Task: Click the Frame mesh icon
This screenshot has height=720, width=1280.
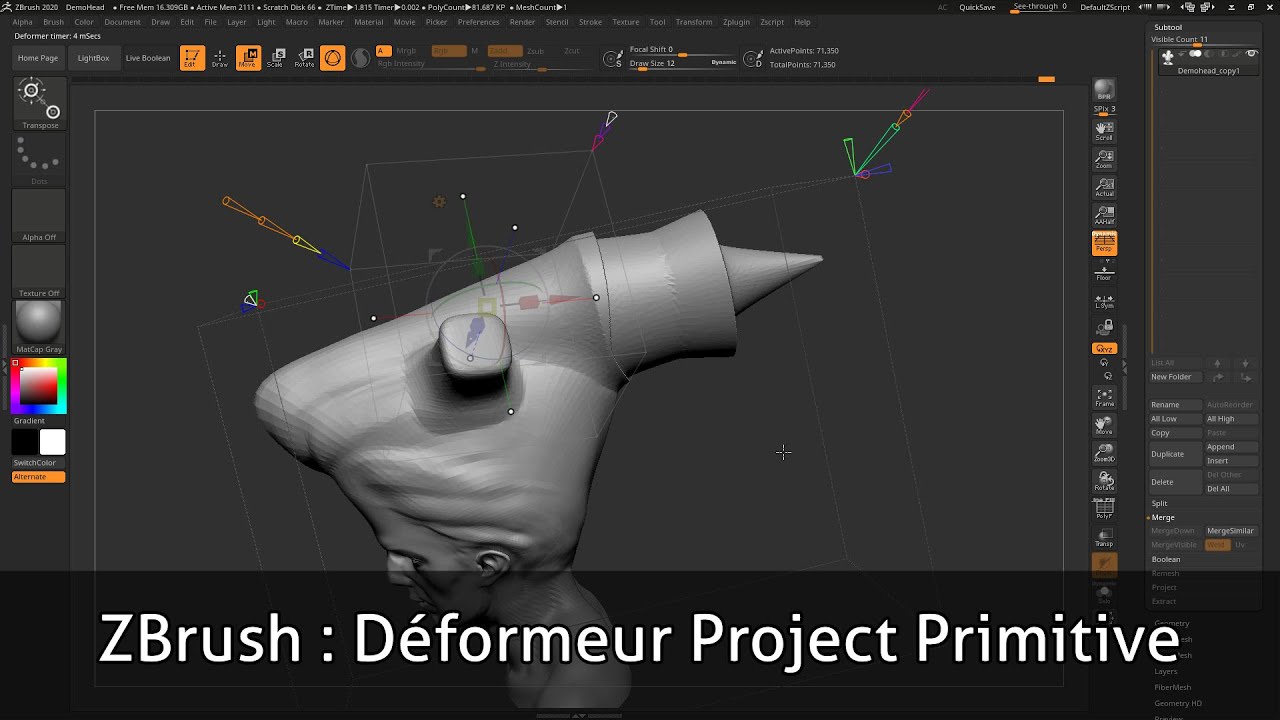Action: (1104, 397)
